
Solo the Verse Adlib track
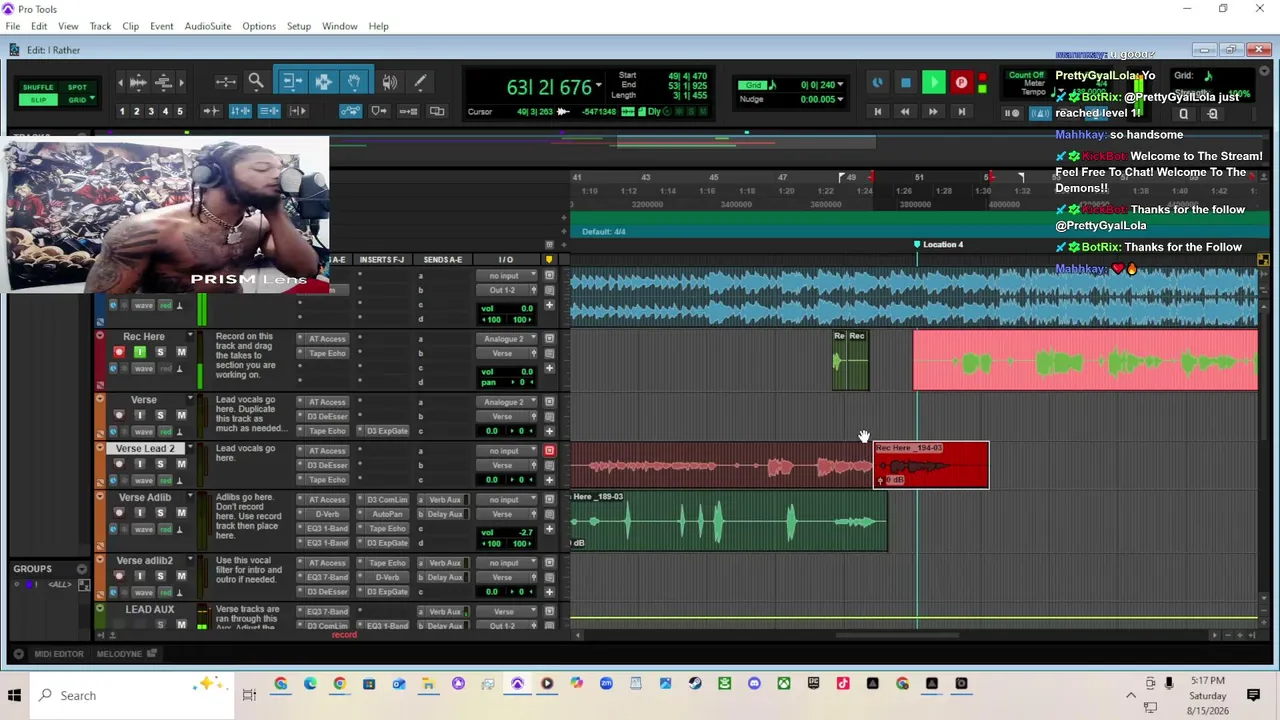160,513
